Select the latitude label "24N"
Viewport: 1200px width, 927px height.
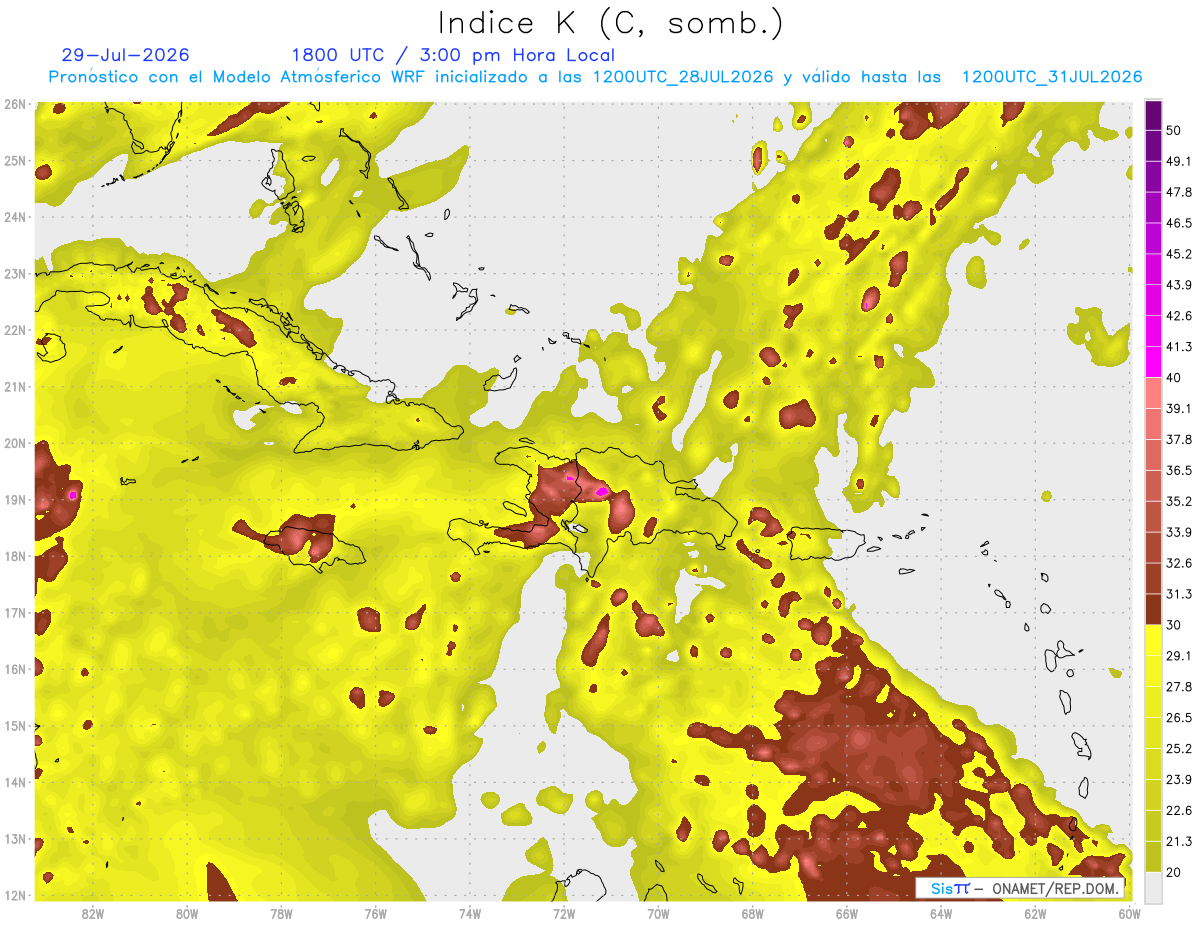15,217
